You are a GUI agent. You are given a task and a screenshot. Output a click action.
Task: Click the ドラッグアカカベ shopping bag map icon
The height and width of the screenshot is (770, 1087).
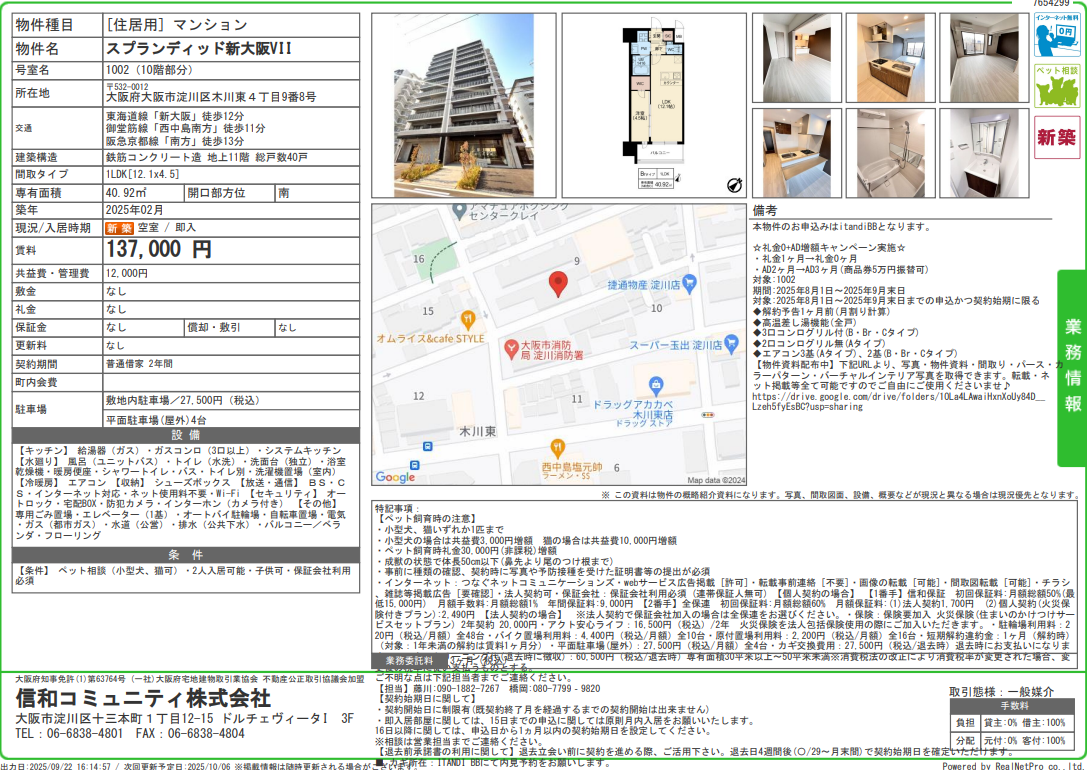point(656,385)
